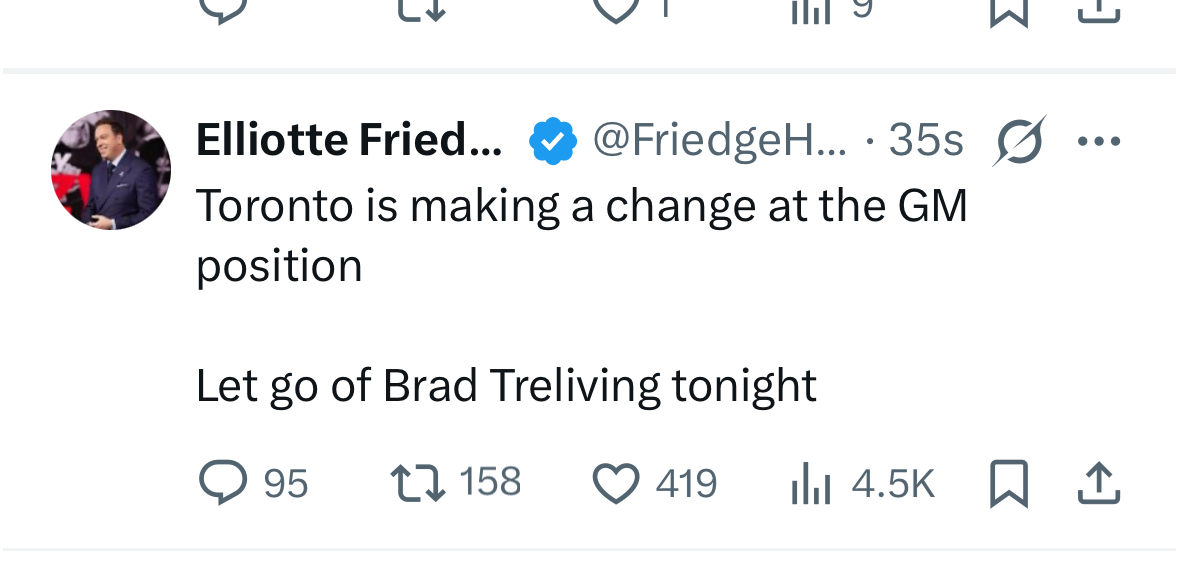This screenshot has width=1179, height=575.
Task: Share the Toronto GM change tweet
Action: (x=1098, y=483)
